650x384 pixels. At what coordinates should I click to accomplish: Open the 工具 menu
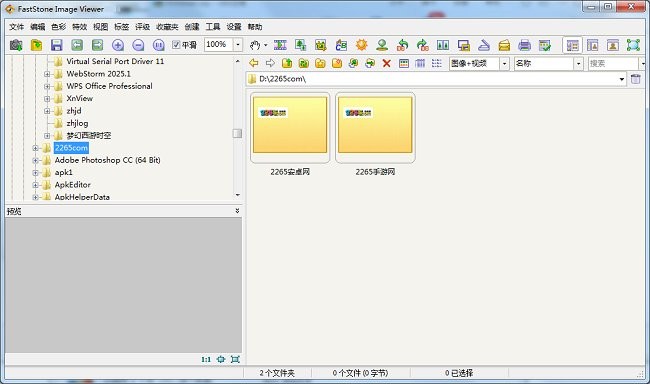click(213, 27)
